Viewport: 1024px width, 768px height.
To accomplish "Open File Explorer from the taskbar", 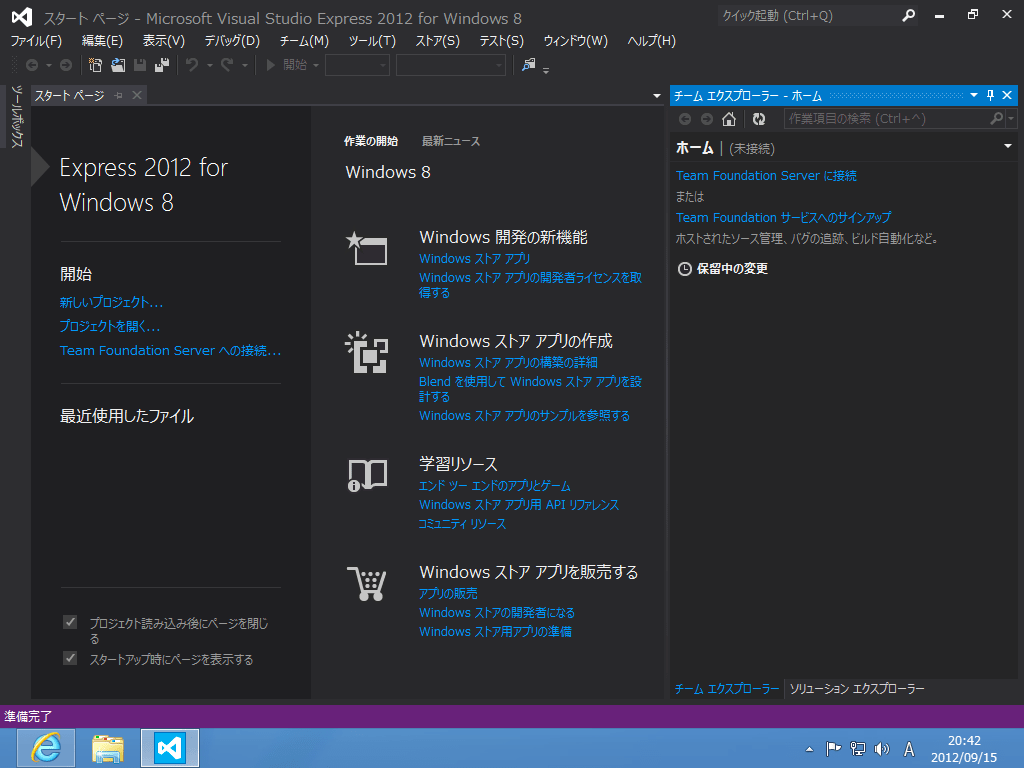I will [x=108, y=748].
